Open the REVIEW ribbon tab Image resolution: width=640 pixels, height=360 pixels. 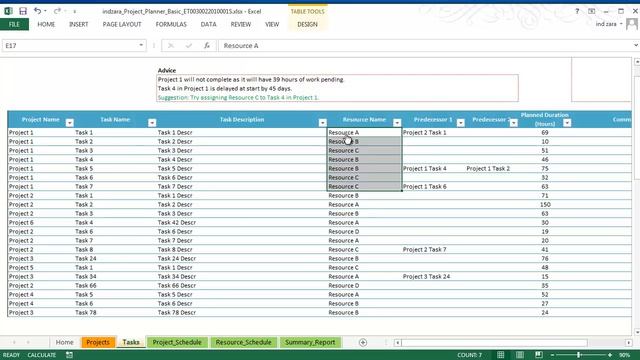click(x=241, y=24)
